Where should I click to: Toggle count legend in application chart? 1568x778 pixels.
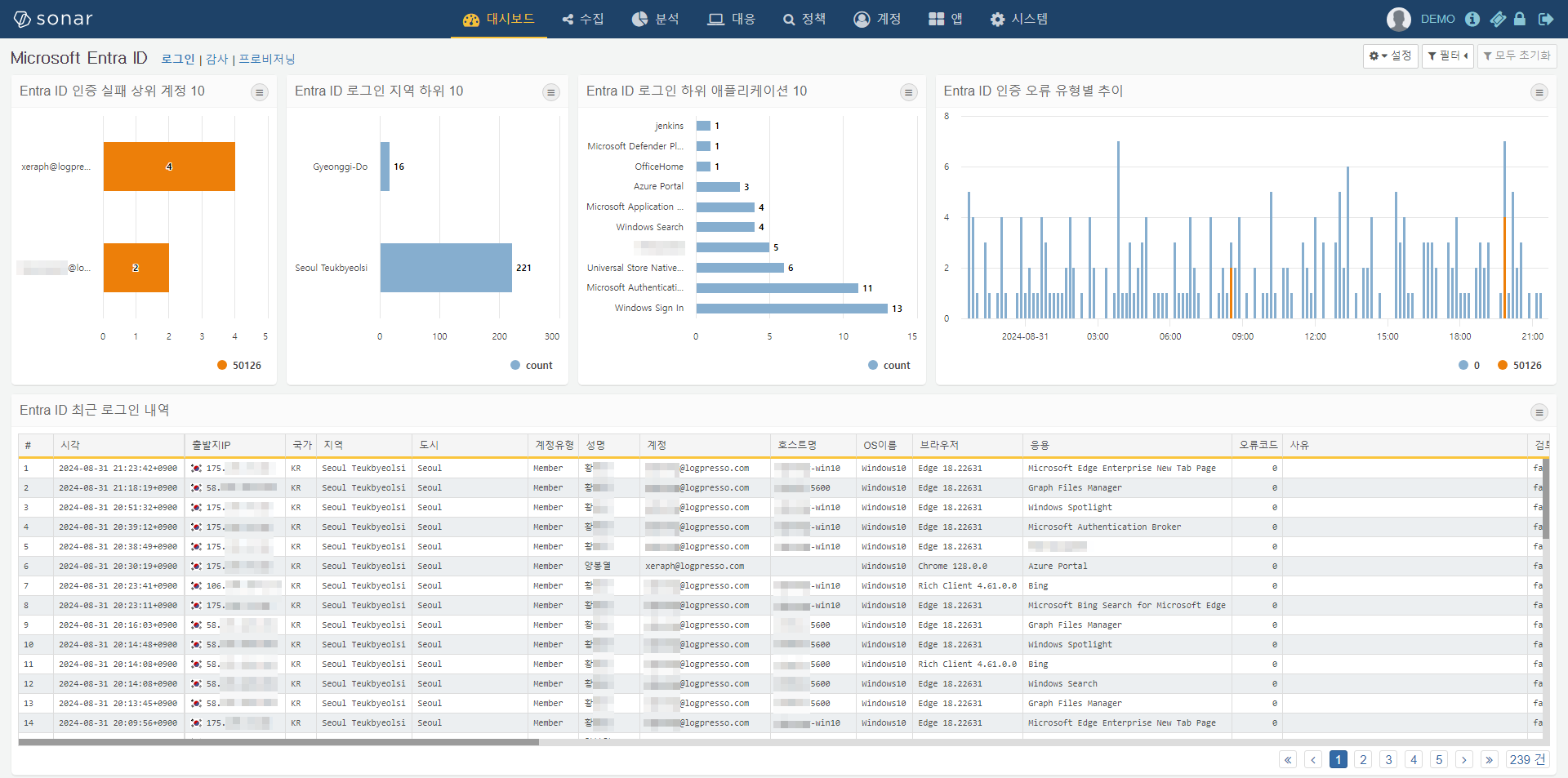(889, 365)
